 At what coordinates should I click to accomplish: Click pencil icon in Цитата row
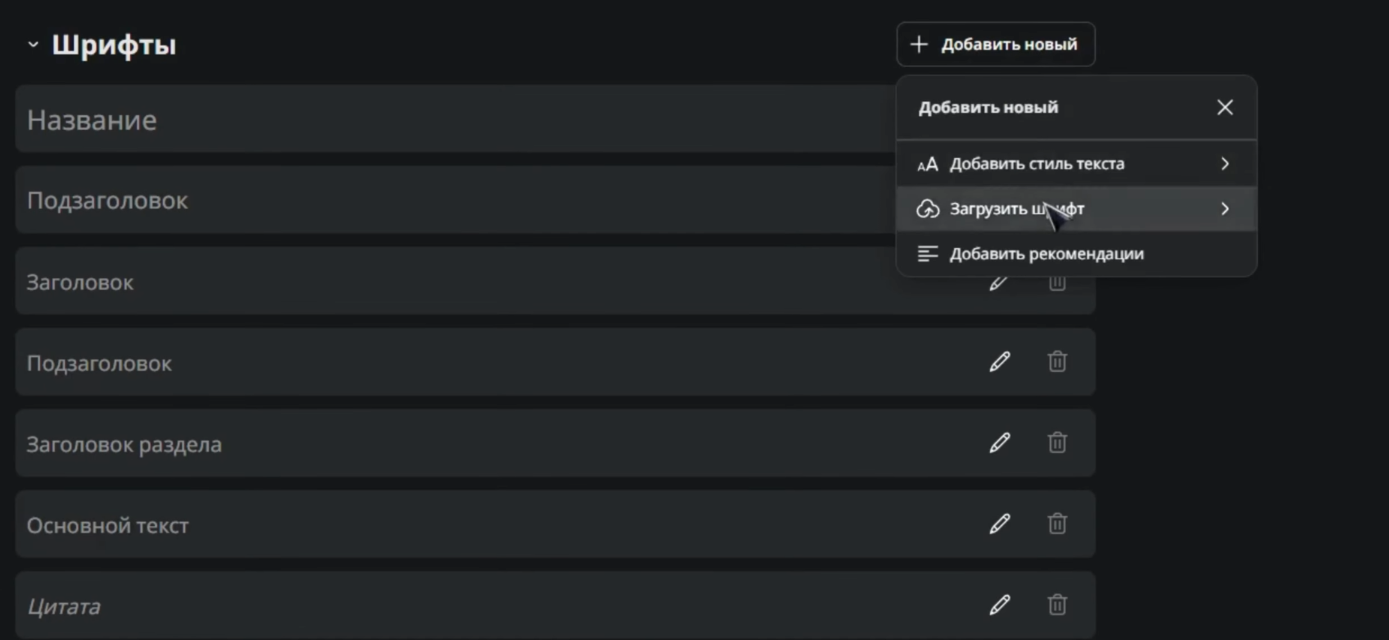point(999,605)
